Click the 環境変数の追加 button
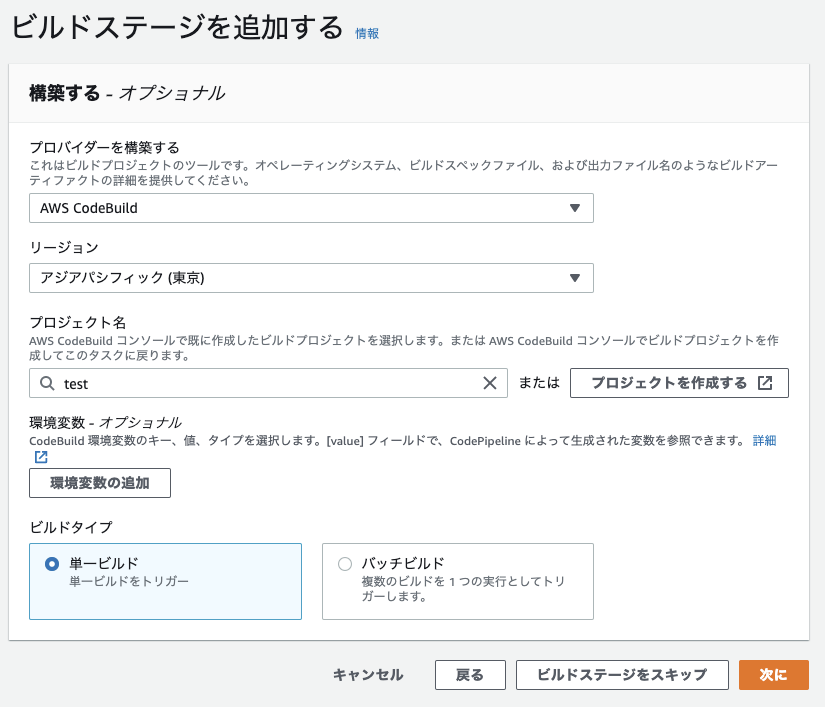Image resolution: width=825 pixels, height=707 pixels. 100,483
